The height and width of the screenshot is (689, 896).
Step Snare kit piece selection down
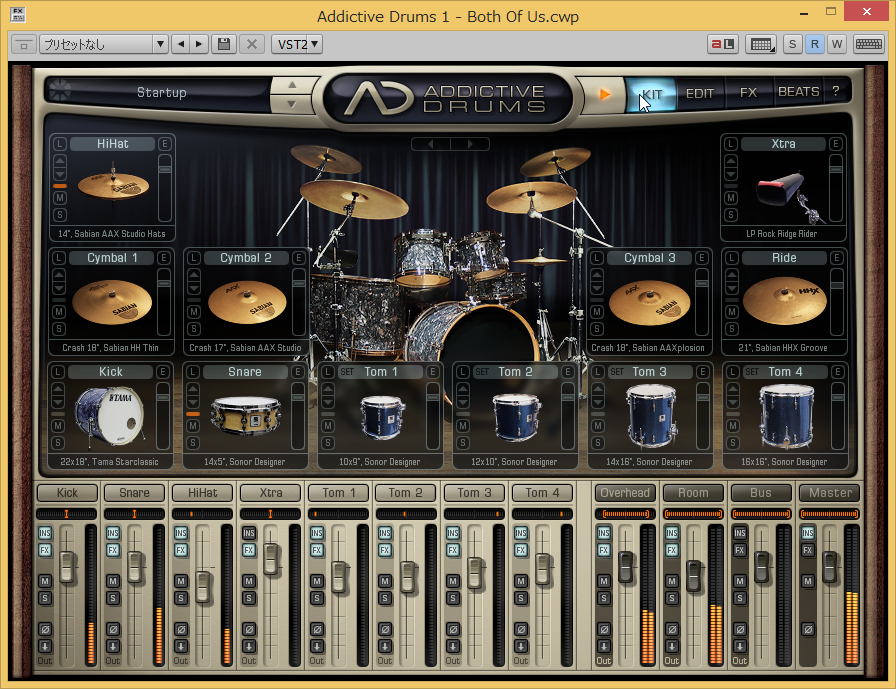(x=193, y=401)
